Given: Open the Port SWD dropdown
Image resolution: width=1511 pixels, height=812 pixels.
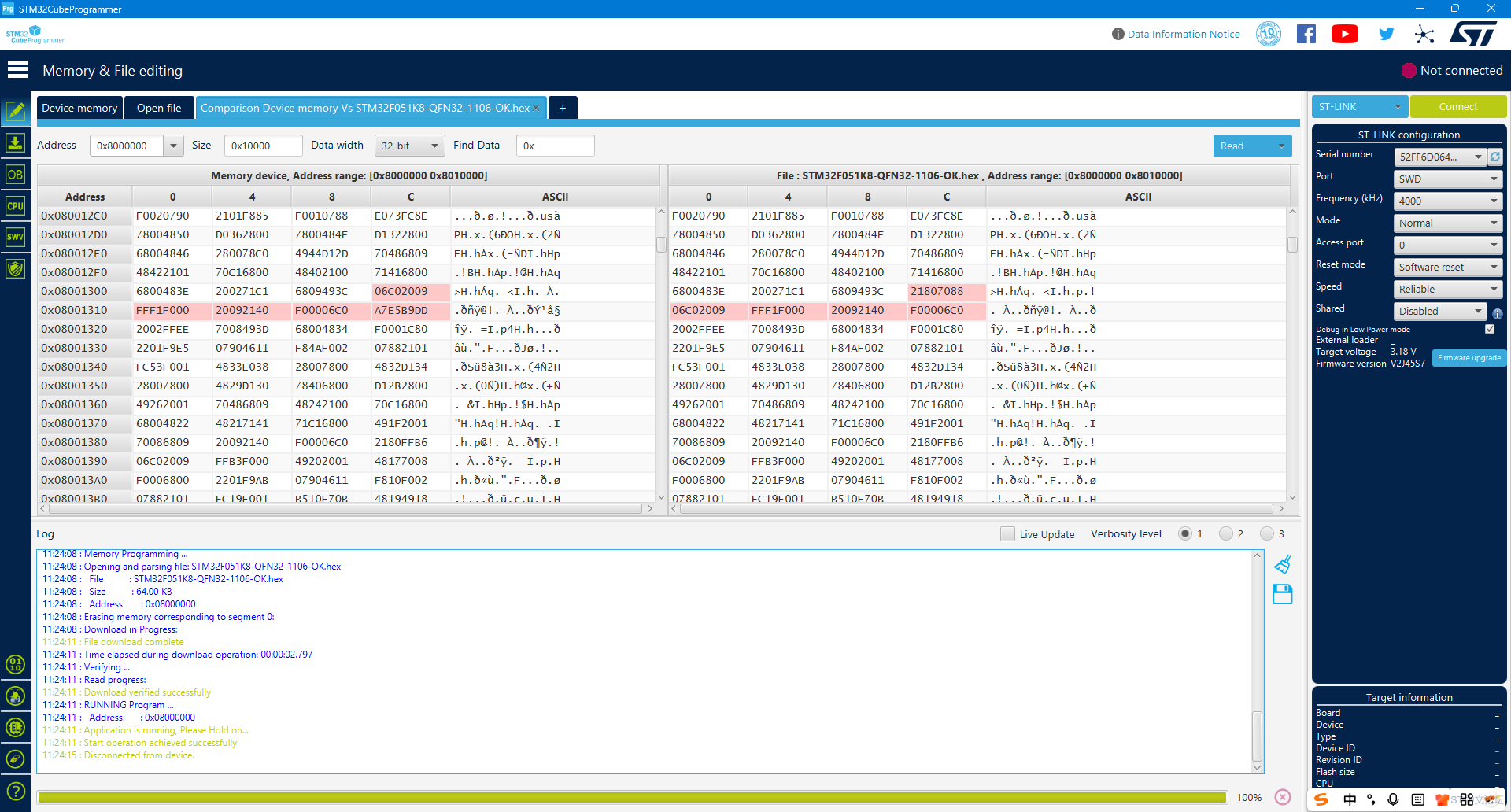Looking at the screenshot, I should click(1448, 179).
